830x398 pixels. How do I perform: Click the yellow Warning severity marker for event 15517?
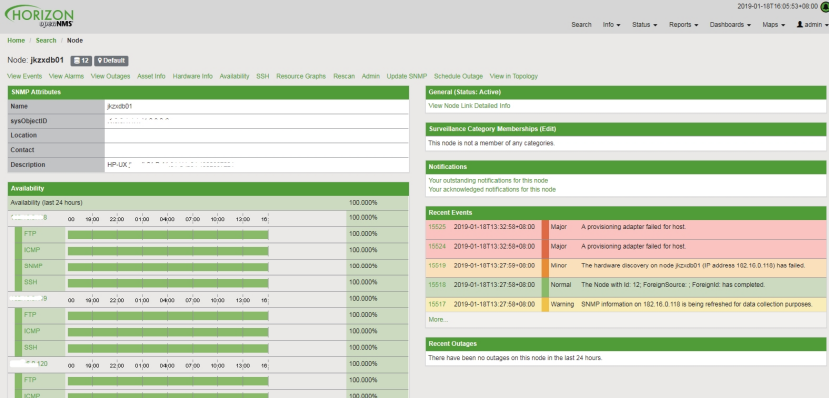pos(545,305)
